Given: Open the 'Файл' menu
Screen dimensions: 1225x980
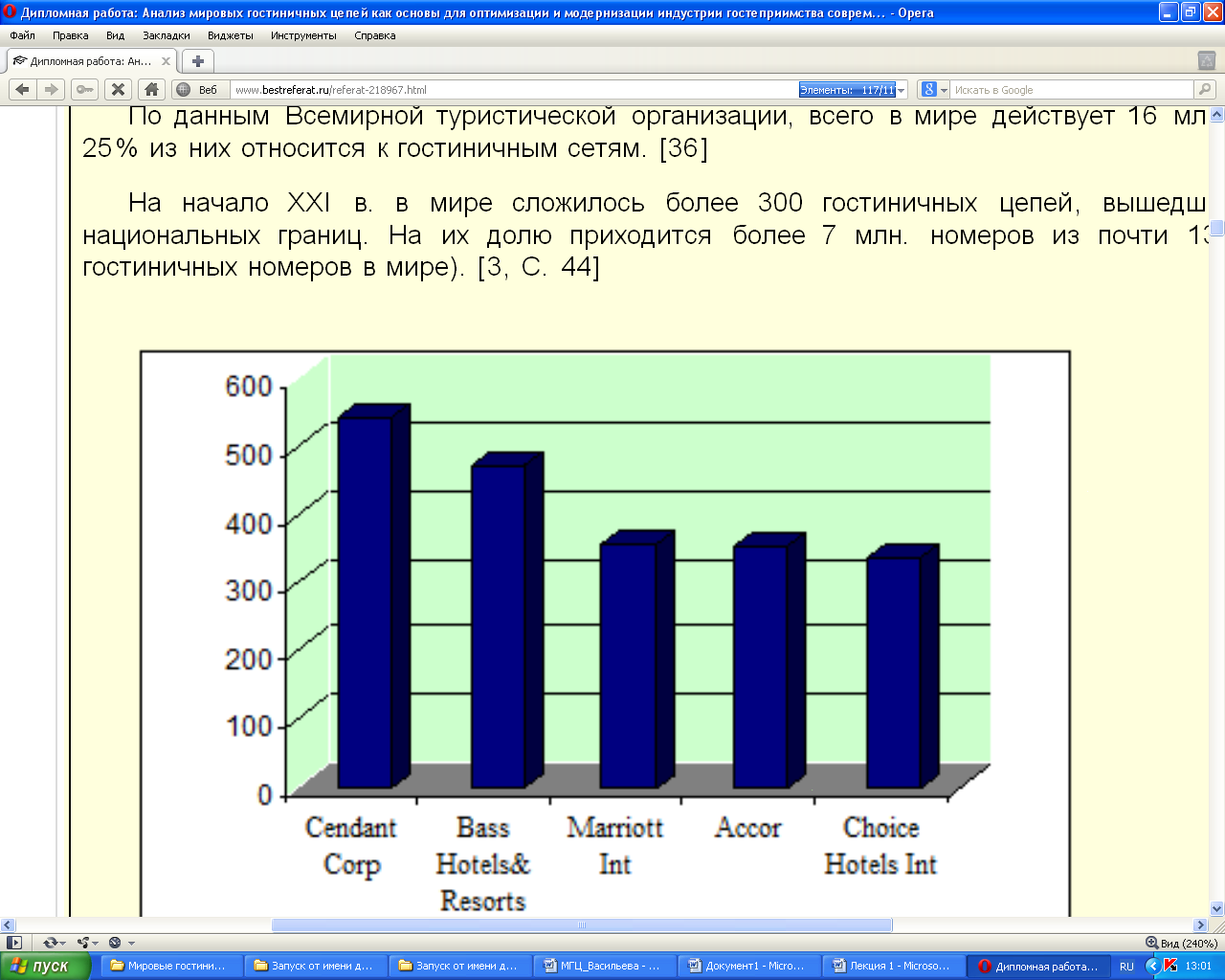Looking at the screenshot, I should click(22, 35).
